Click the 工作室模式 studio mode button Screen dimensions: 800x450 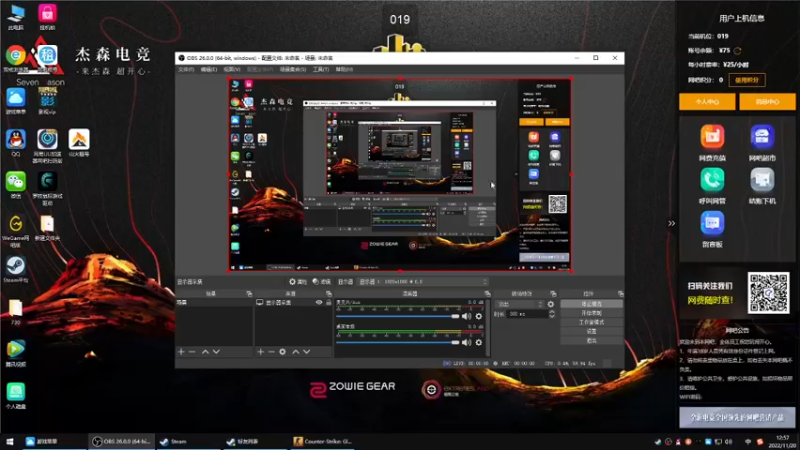591,322
